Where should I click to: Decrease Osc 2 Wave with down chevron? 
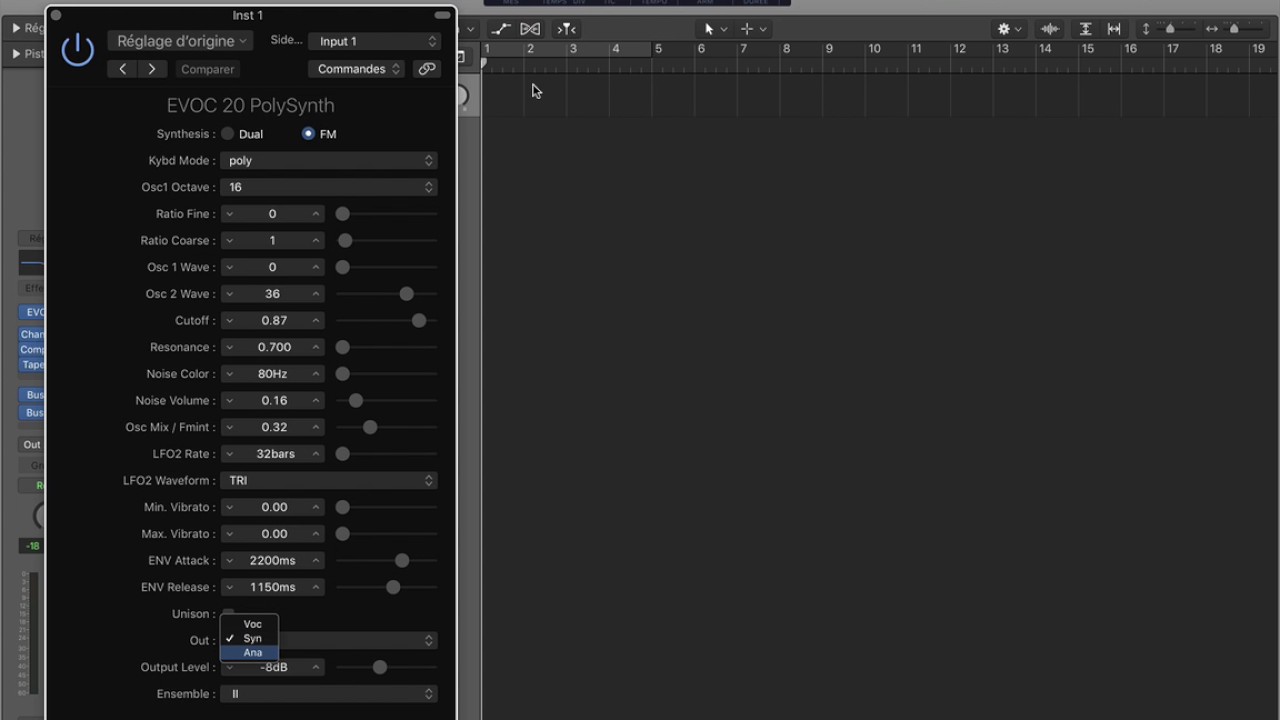pos(229,294)
